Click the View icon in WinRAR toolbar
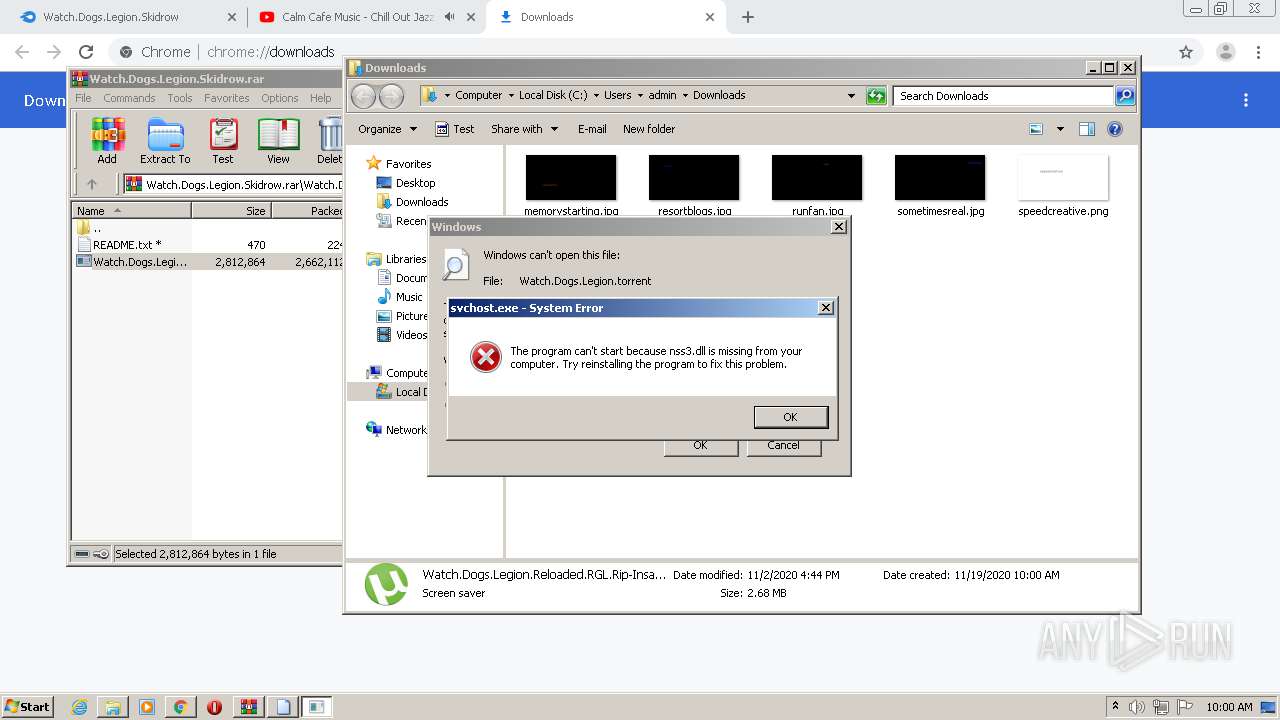The width and height of the screenshot is (1280, 720). pyautogui.click(x=278, y=140)
